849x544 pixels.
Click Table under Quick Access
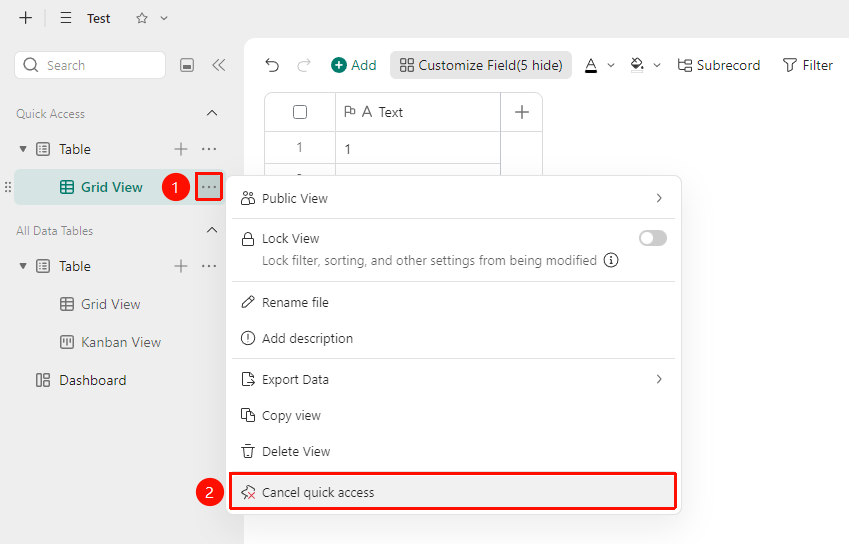coord(75,149)
